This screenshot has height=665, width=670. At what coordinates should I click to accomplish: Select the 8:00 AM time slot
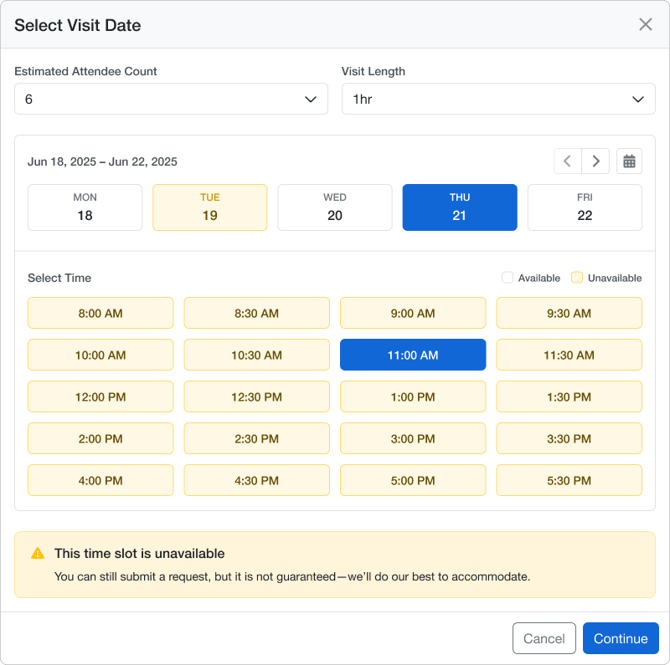(100, 313)
